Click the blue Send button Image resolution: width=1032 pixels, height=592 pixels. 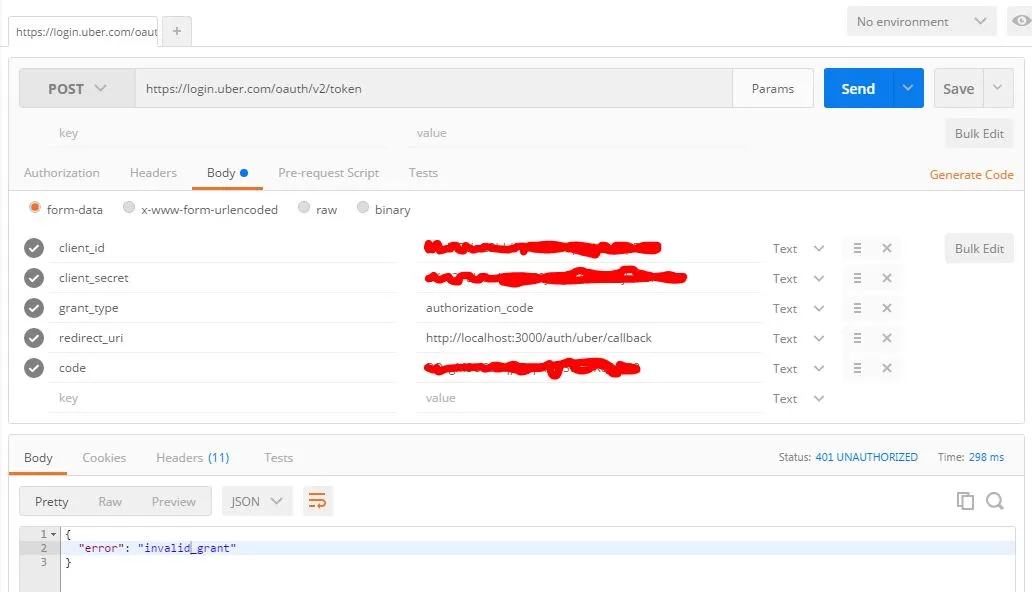(x=858, y=88)
